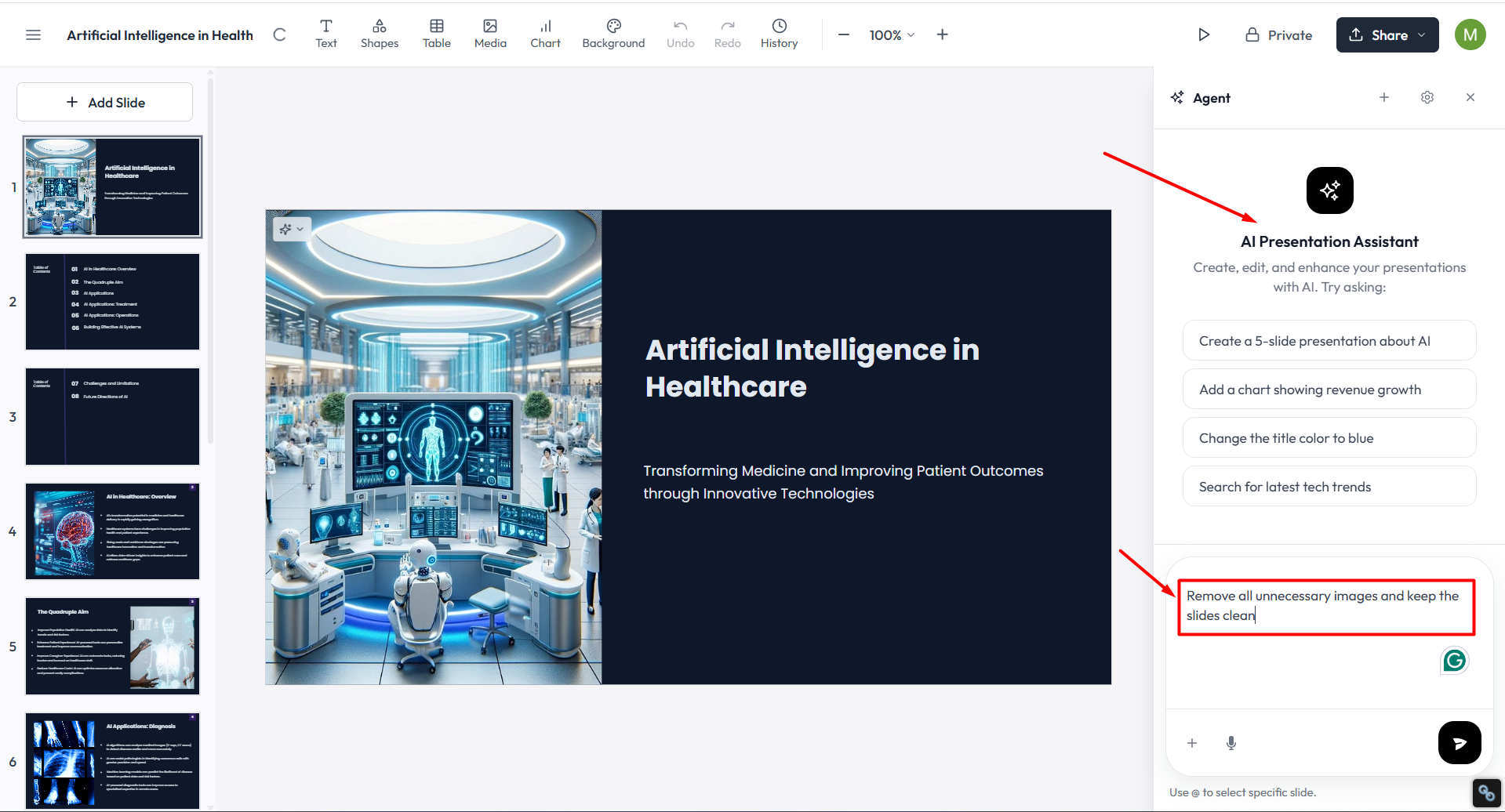1505x812 pixels.
Task: Start slideshow with play icon
Action: click(1204, 35)
